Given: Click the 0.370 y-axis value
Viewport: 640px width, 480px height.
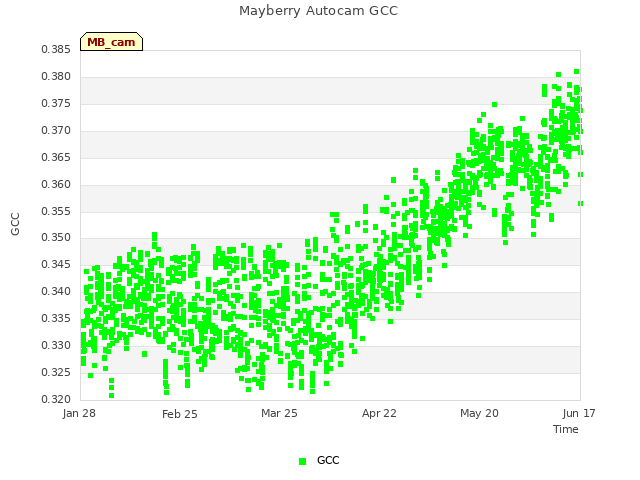Looking at the screenshot, I should (x=56, y=131).
